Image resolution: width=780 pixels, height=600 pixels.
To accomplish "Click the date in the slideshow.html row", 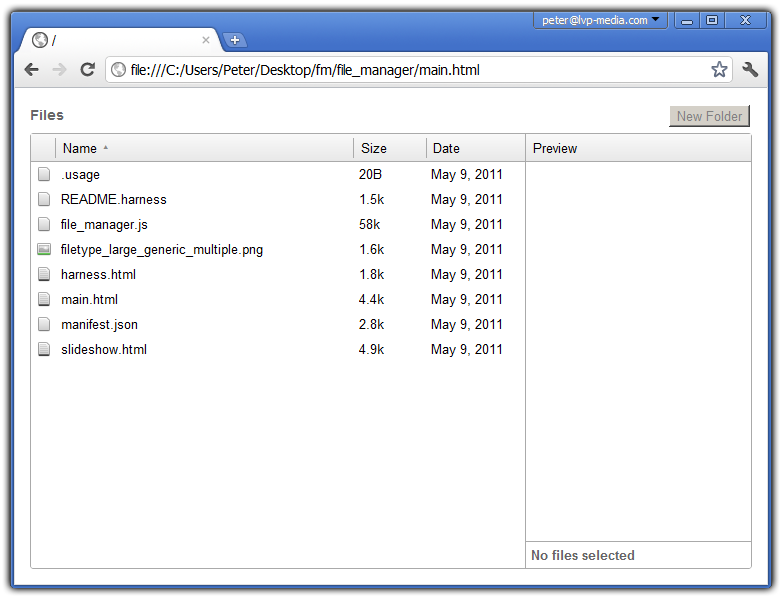I will click(467, 350).
